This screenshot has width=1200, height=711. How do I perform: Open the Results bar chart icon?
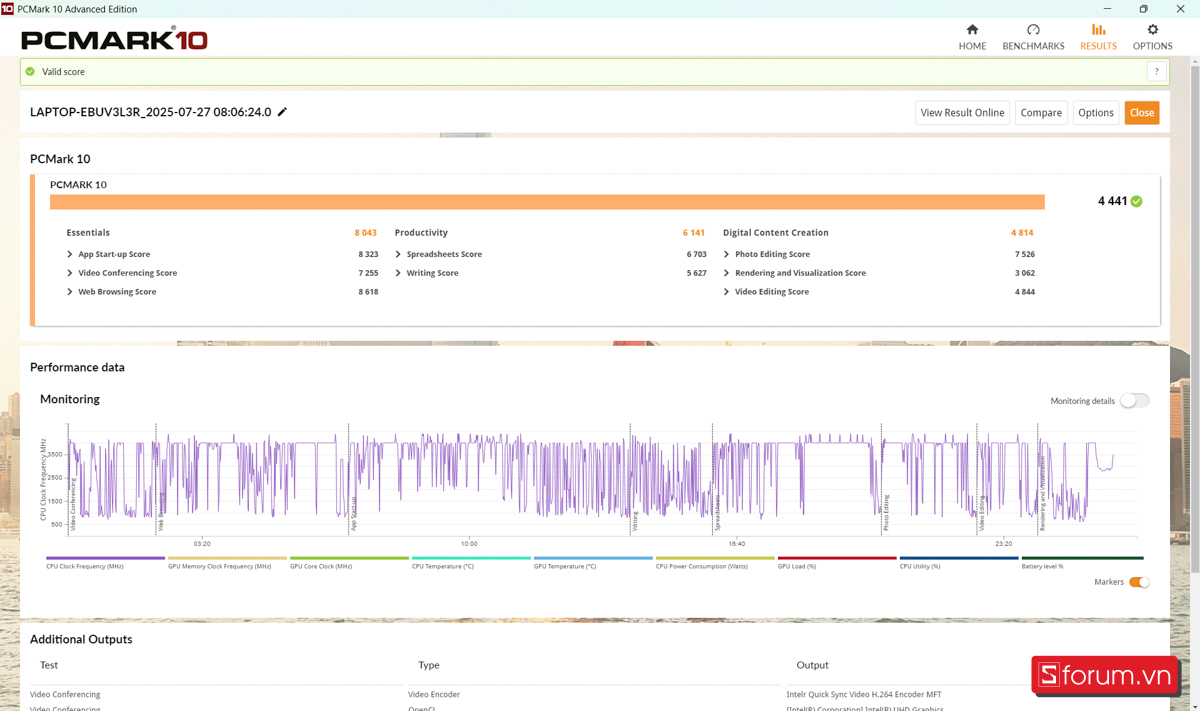coord(1098,30)
